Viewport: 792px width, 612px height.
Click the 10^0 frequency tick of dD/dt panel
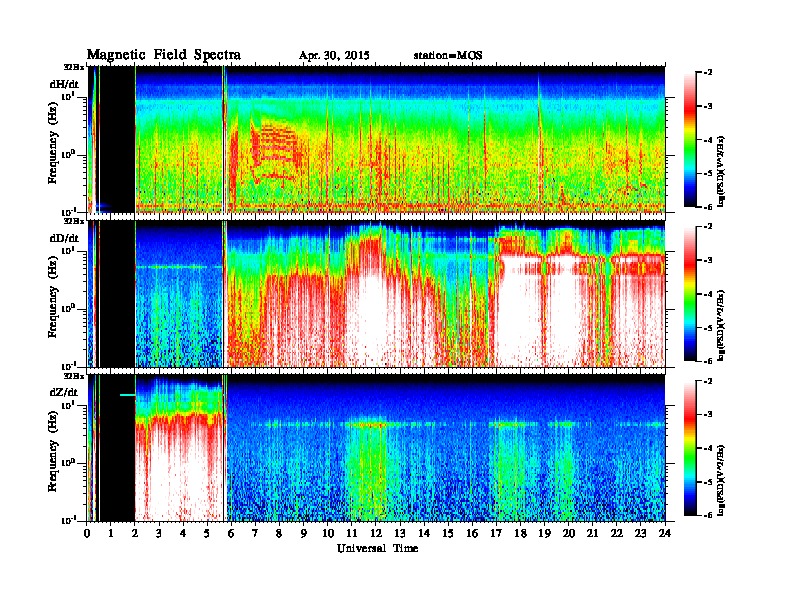coord(69,308)
